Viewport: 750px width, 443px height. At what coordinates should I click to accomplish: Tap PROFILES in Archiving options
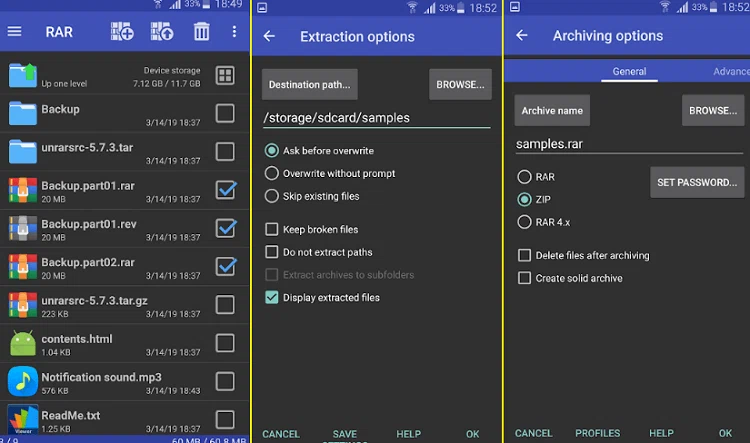597,433
